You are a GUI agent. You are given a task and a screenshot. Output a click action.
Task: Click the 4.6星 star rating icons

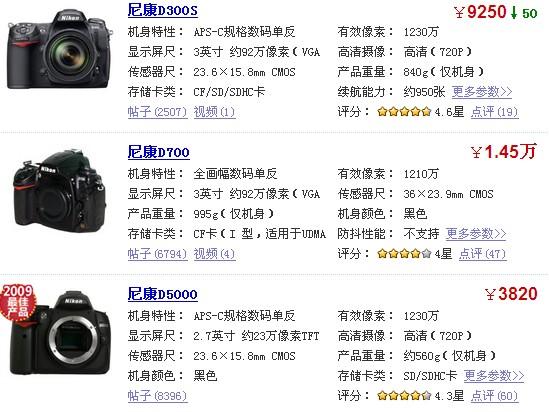click(x=404, y=112)
